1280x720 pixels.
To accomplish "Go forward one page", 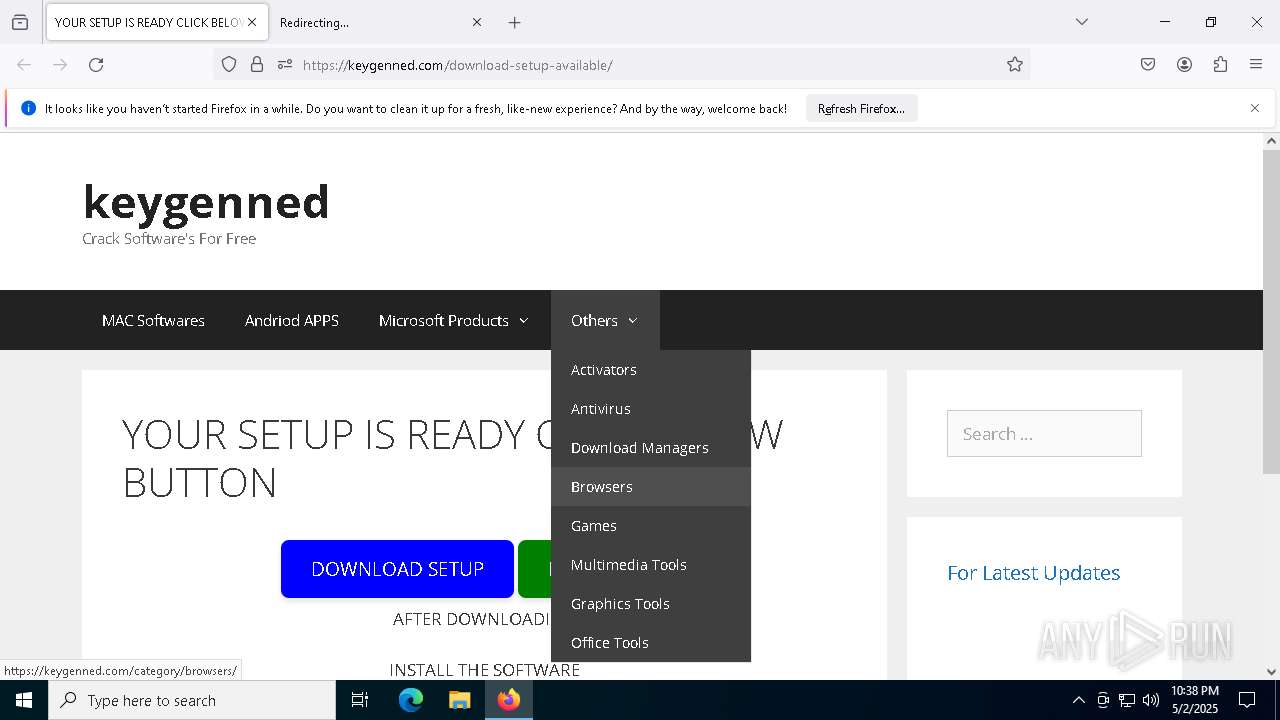I will coord(60,65).
